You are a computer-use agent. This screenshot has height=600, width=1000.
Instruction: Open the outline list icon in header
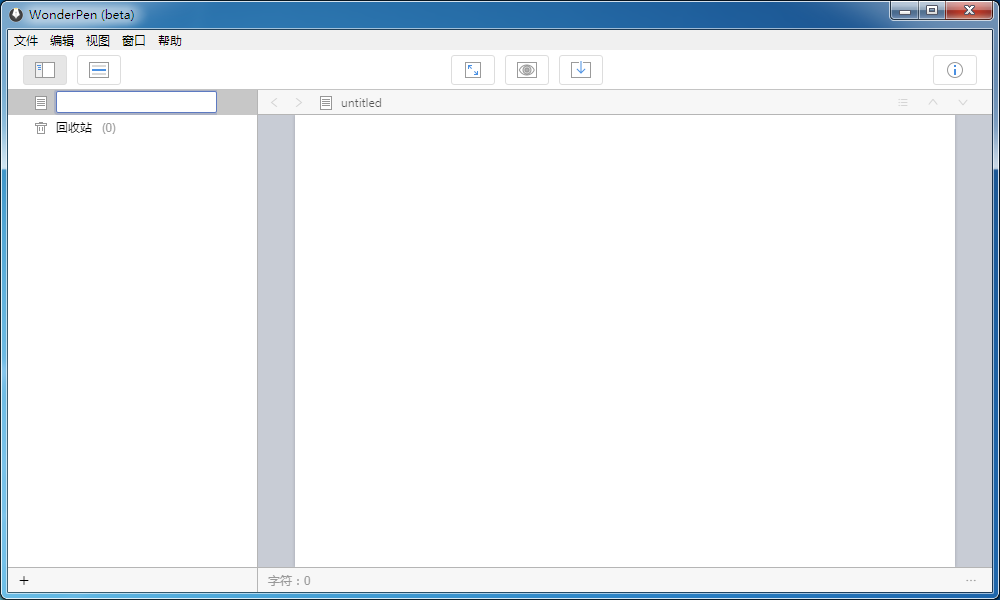pos(903,103)
